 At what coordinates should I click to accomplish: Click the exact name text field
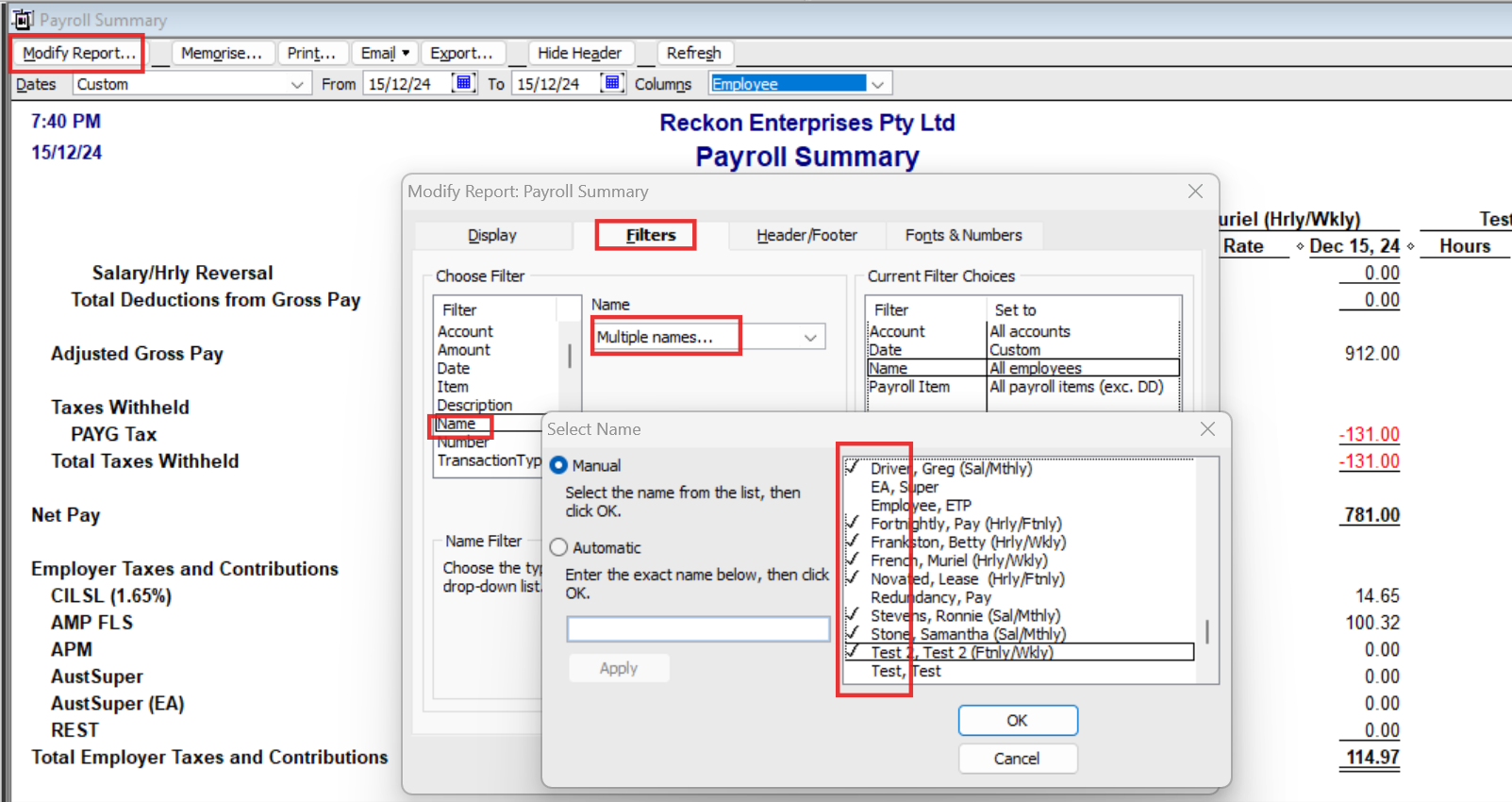pyautogui.click(x=698, y=629)
